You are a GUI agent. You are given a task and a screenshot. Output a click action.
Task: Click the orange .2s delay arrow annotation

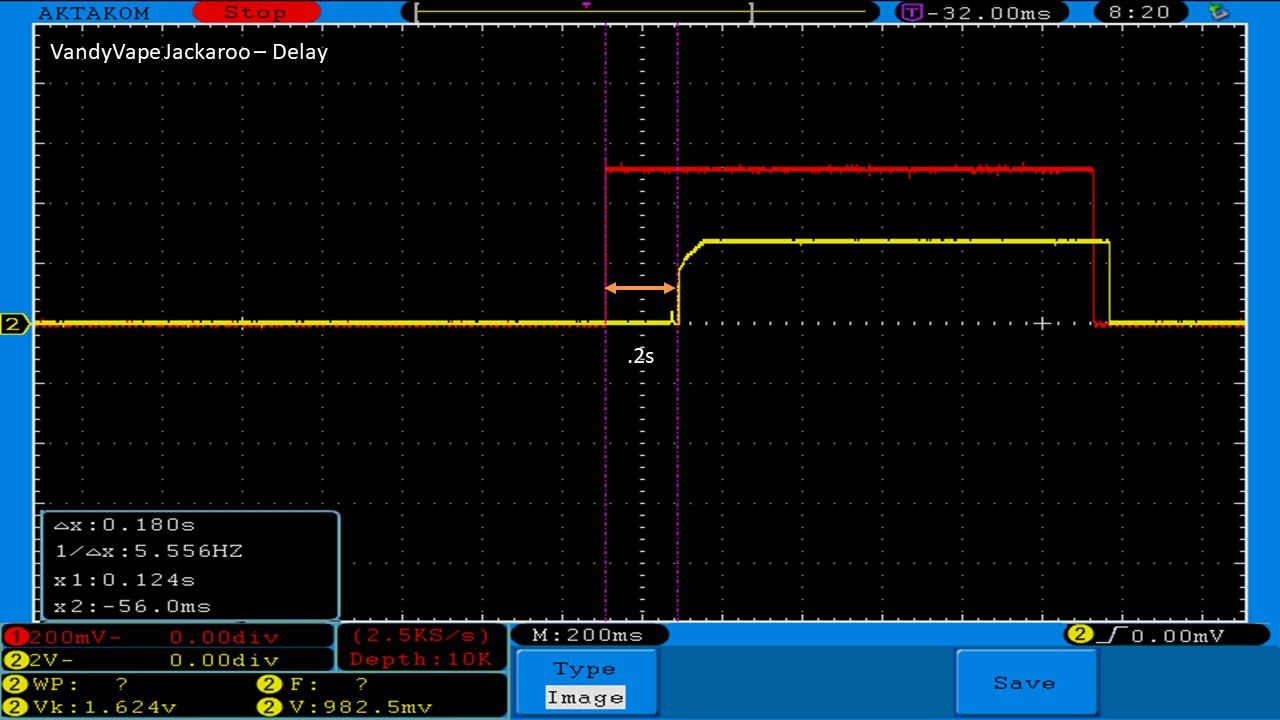[640, 289]
